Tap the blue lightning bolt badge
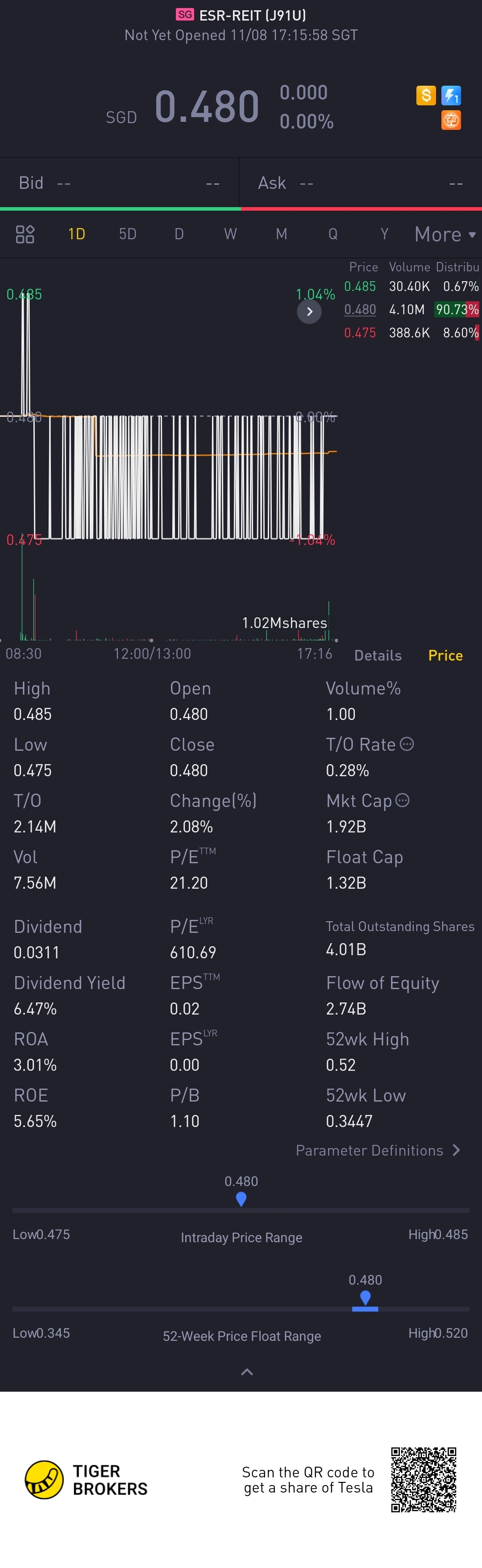The width and height of the screenshot is (482, 1568). click(x=451, y=96)
